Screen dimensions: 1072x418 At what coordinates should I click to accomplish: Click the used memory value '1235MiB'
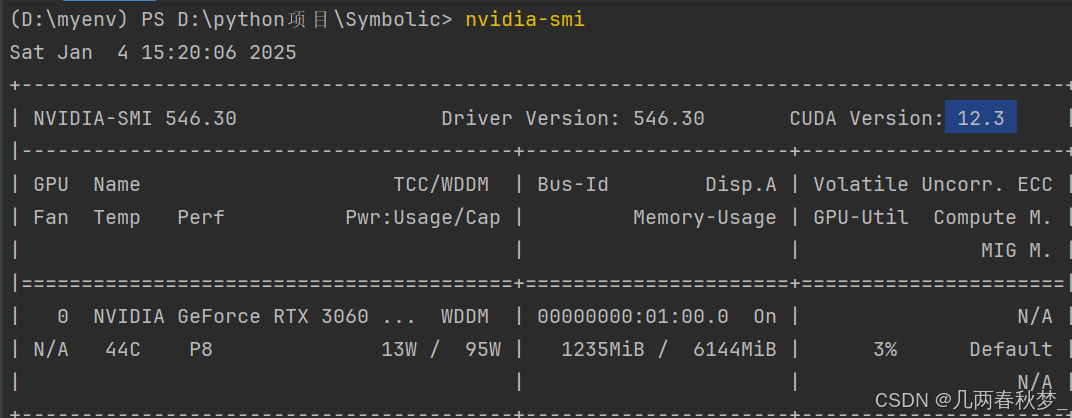pos(603,350)
